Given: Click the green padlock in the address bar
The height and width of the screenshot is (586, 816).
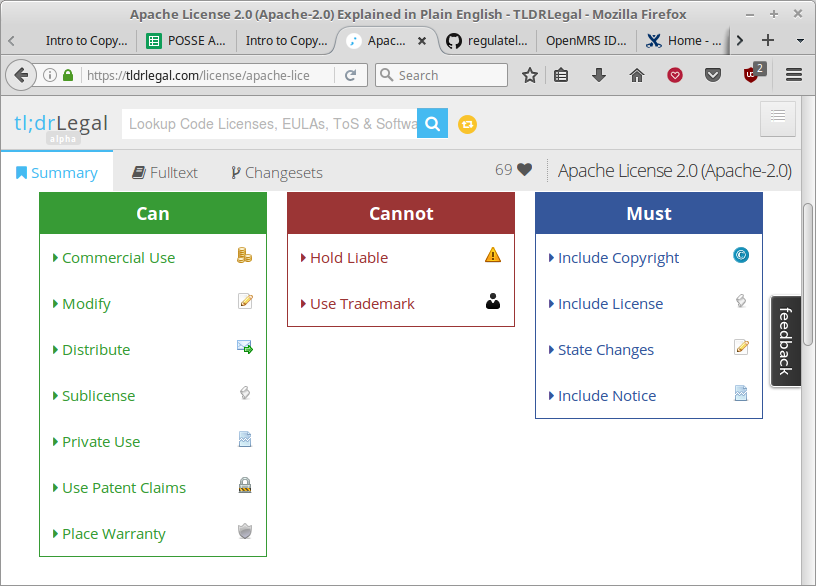Looking at the screenshot, I should point(68,75).
